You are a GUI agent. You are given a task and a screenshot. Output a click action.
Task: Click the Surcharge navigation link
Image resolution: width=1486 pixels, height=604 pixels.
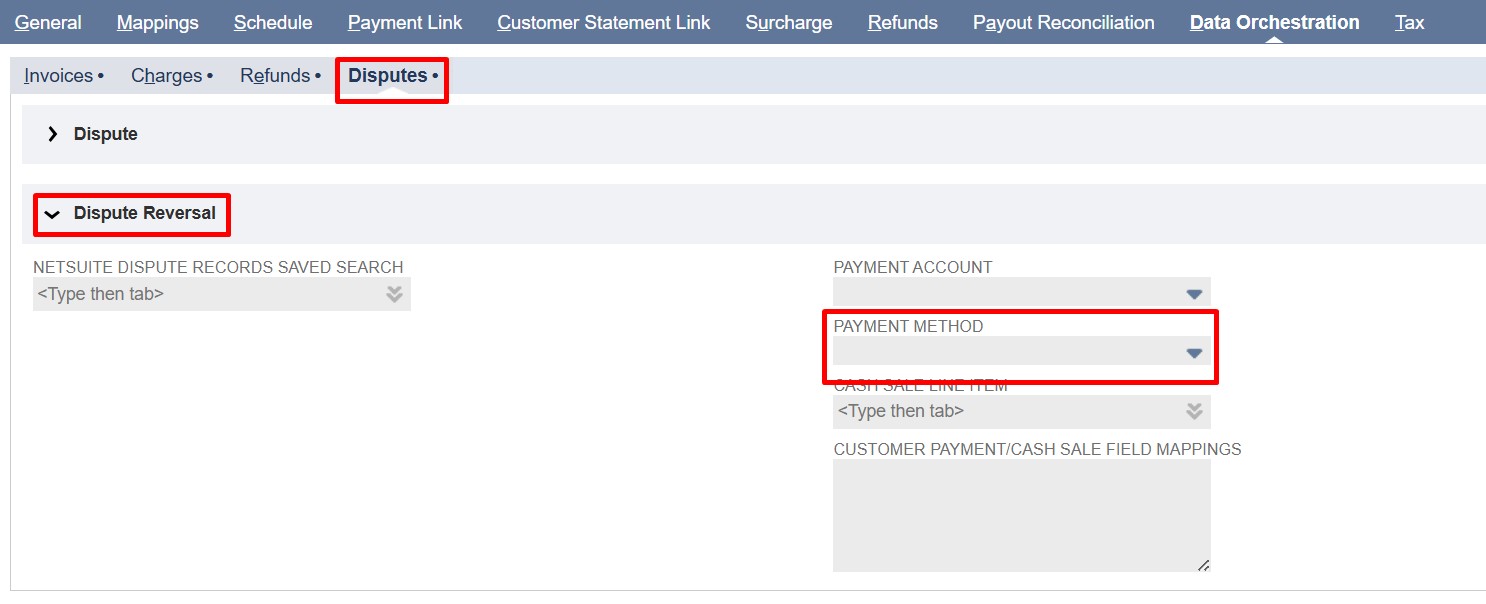point(789,21)
